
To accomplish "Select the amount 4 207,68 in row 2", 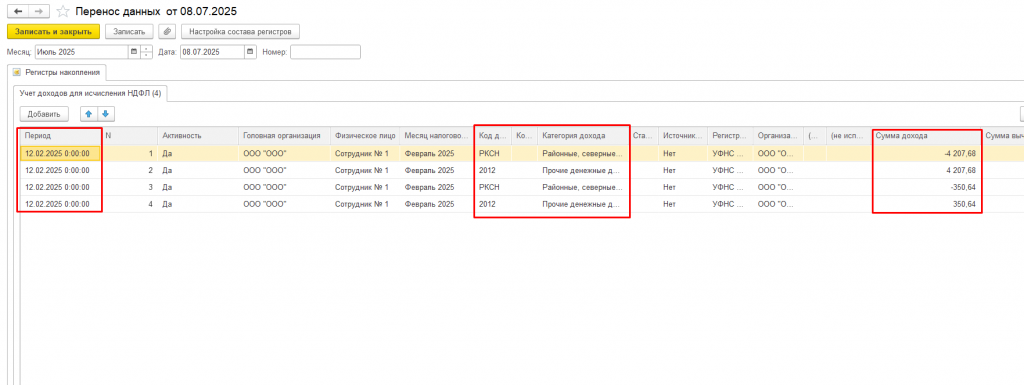I will [x=926, y=170].
